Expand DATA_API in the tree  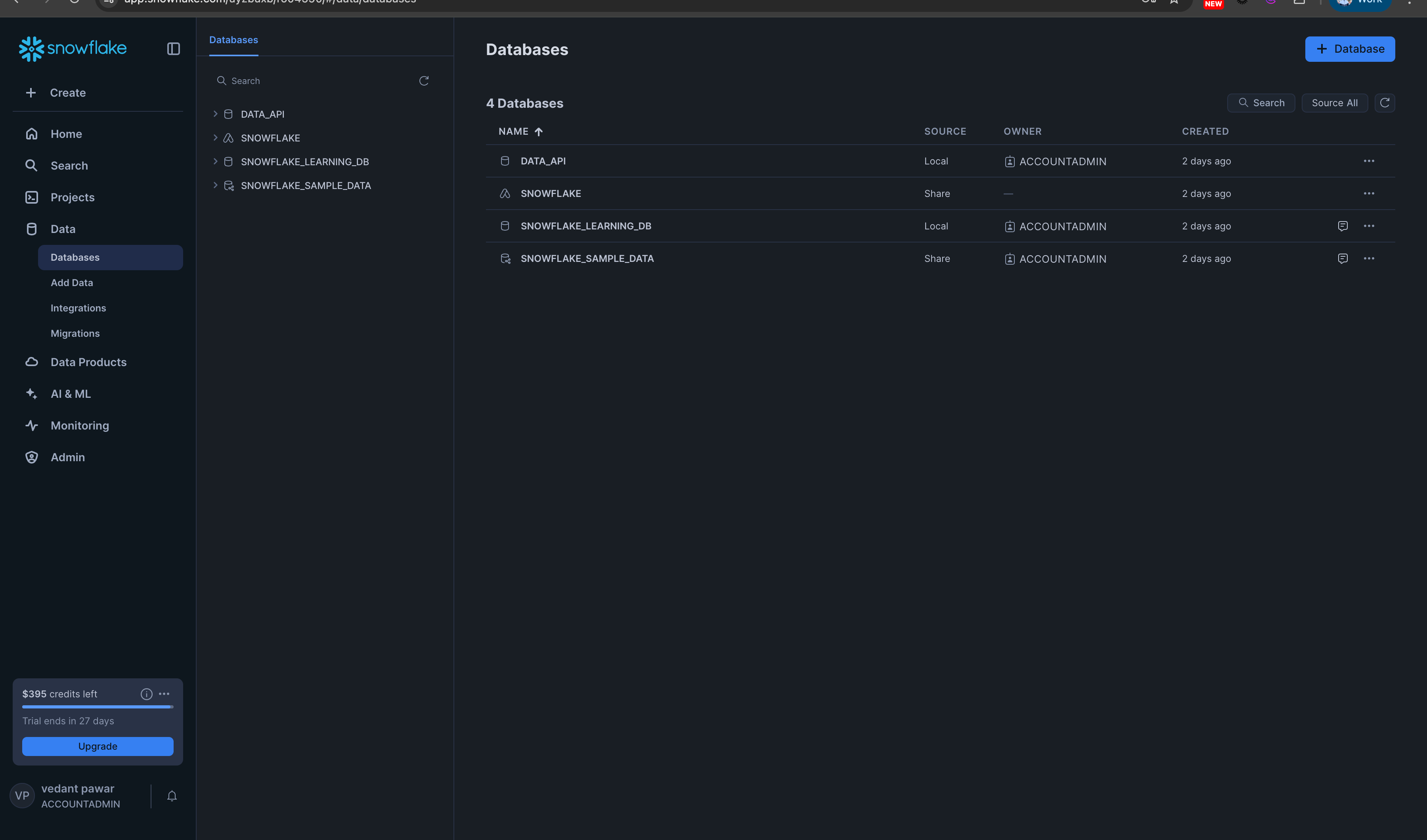click(x=215, y=114)
